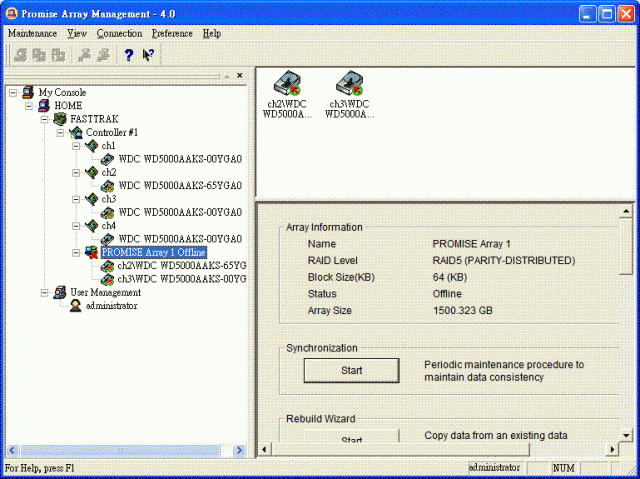
Task: Click the offline array icon with red X
Action: point(91,253)
